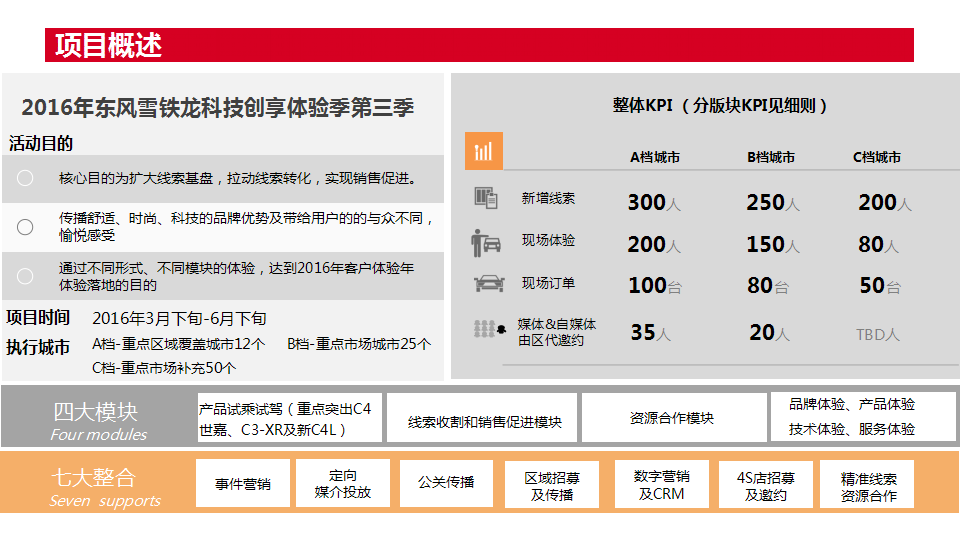Click the media invitation crowd icon
This screenshot has height=540, width=960.
490,329
